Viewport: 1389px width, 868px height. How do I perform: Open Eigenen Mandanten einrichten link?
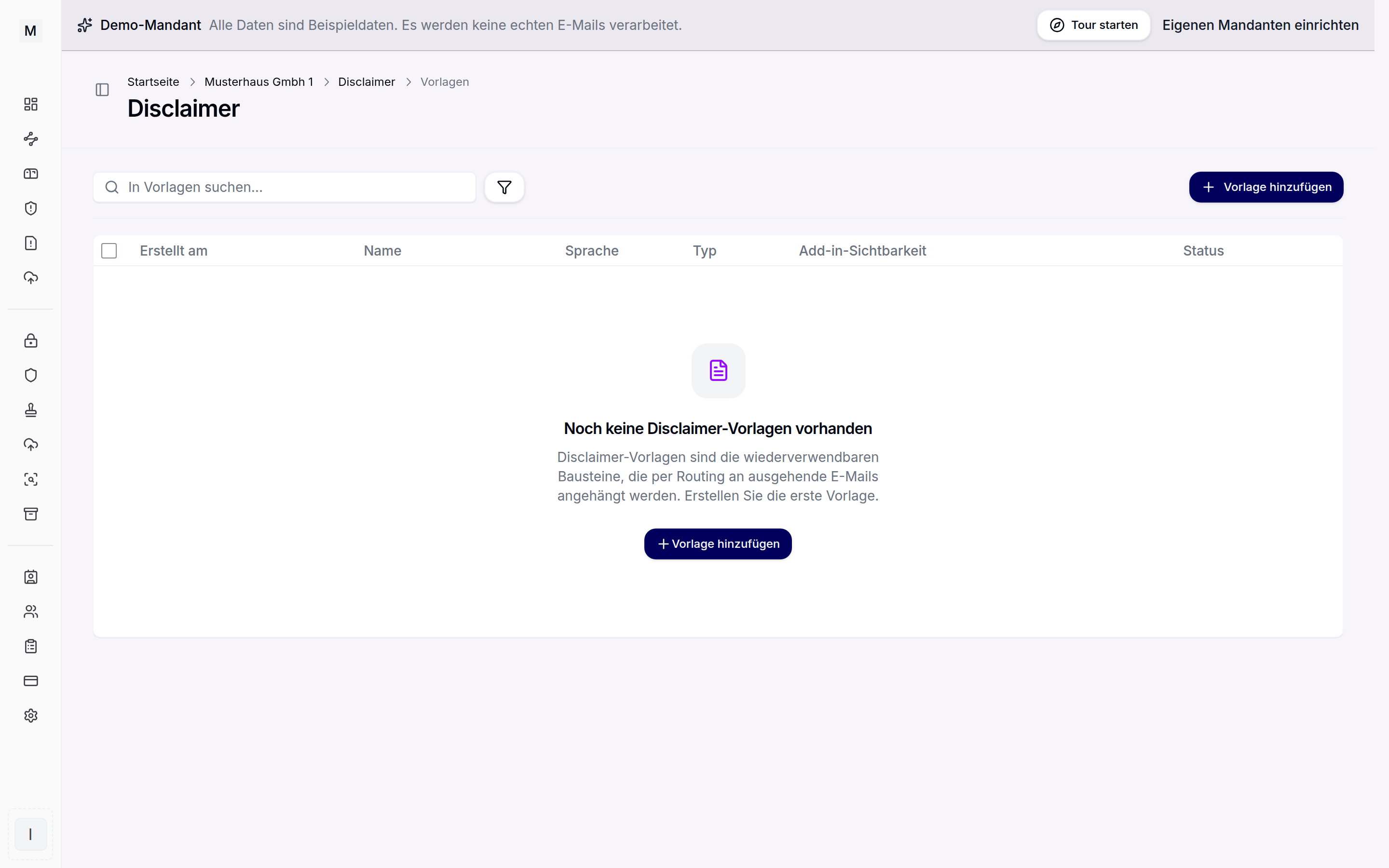point(1260,25)
